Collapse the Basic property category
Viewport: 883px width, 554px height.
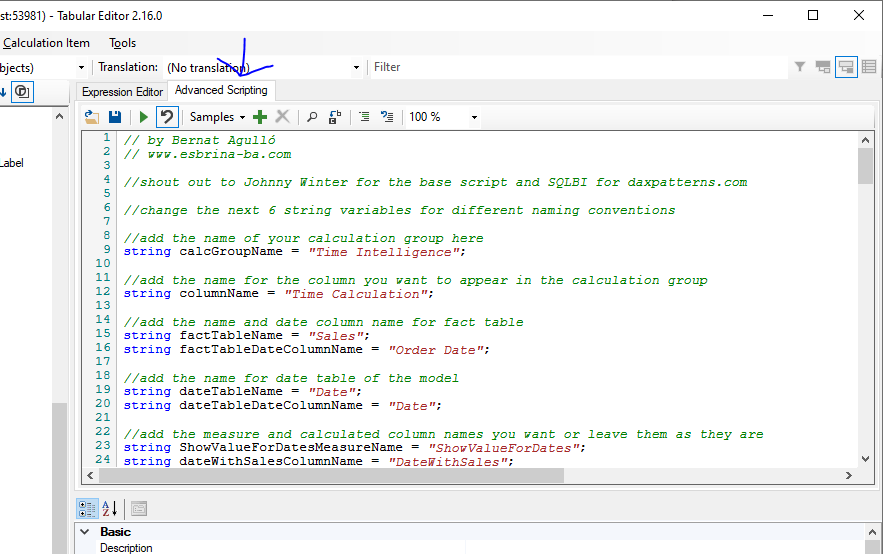click(x=84, y=532)
